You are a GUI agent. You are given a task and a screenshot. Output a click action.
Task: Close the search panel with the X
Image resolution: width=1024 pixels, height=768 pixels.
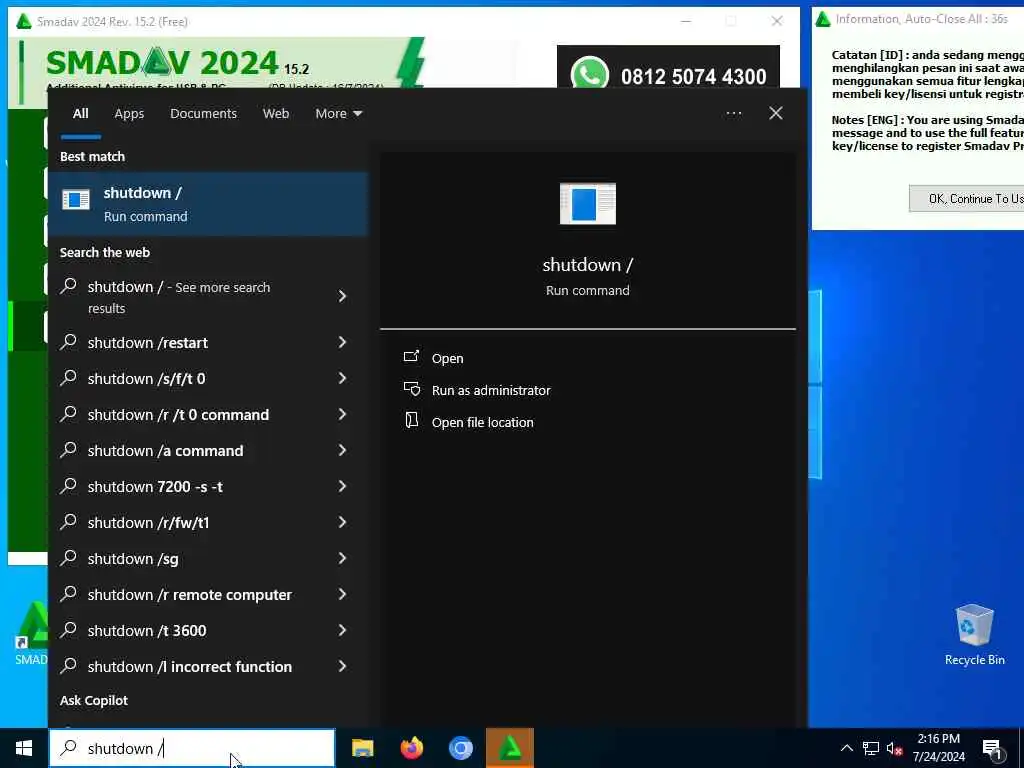tap(776, 114)
